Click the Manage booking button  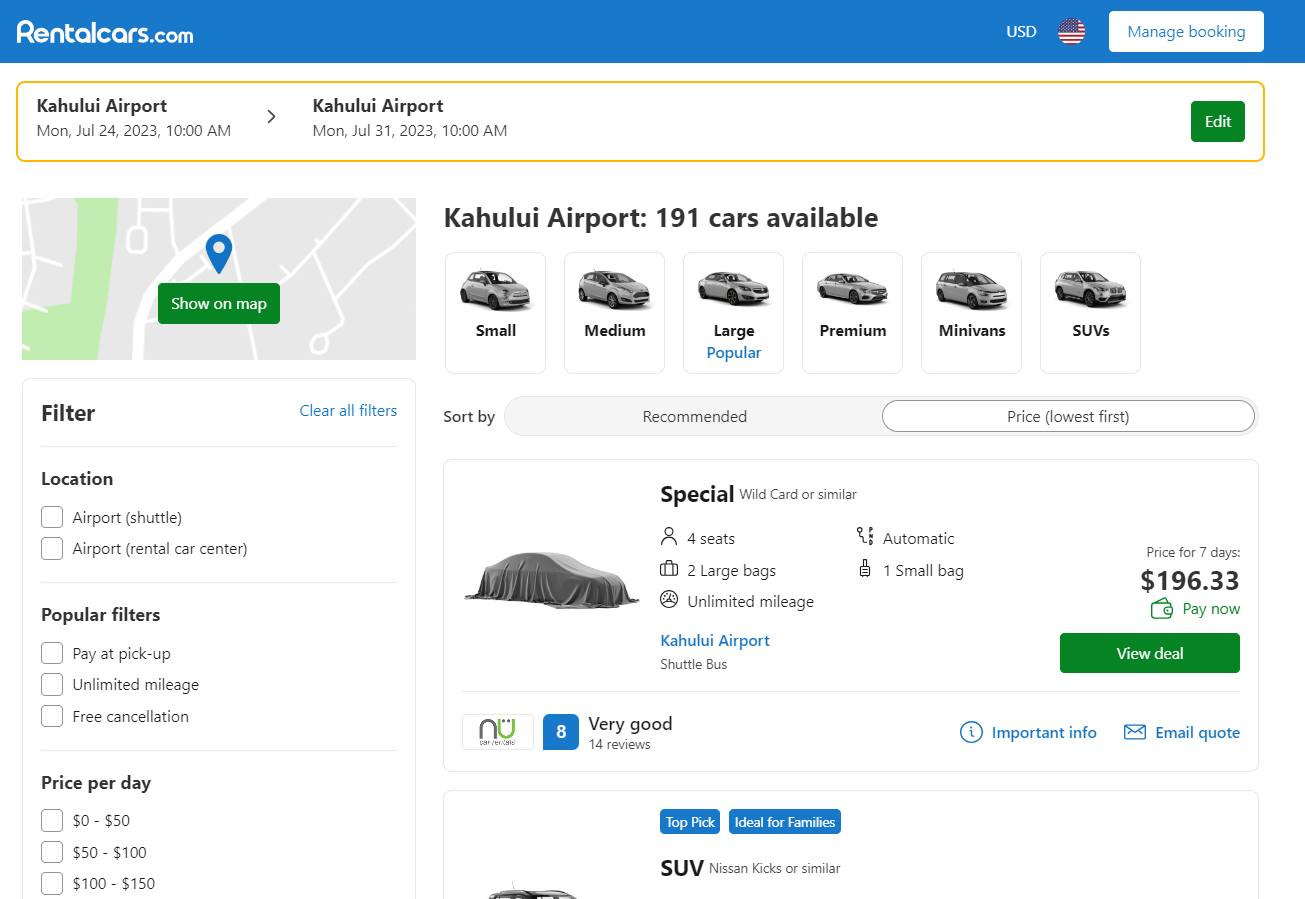coord(1186,32)
